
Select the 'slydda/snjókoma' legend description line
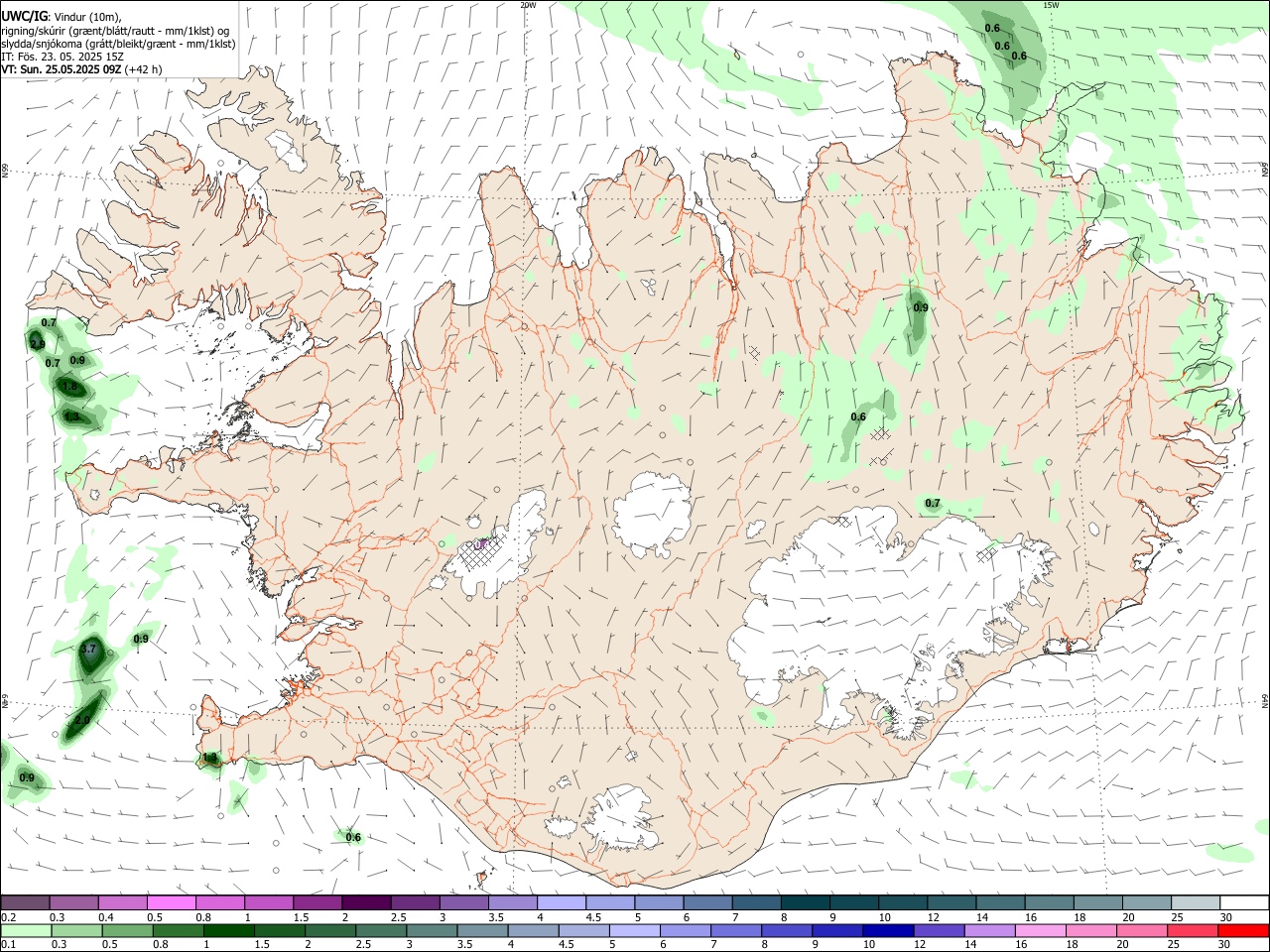(118, 44)
